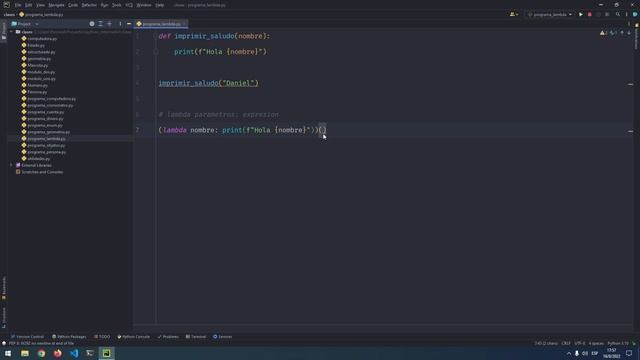
Task: Launch Firefox from the taskbar
Action: [x=58, y=353]
